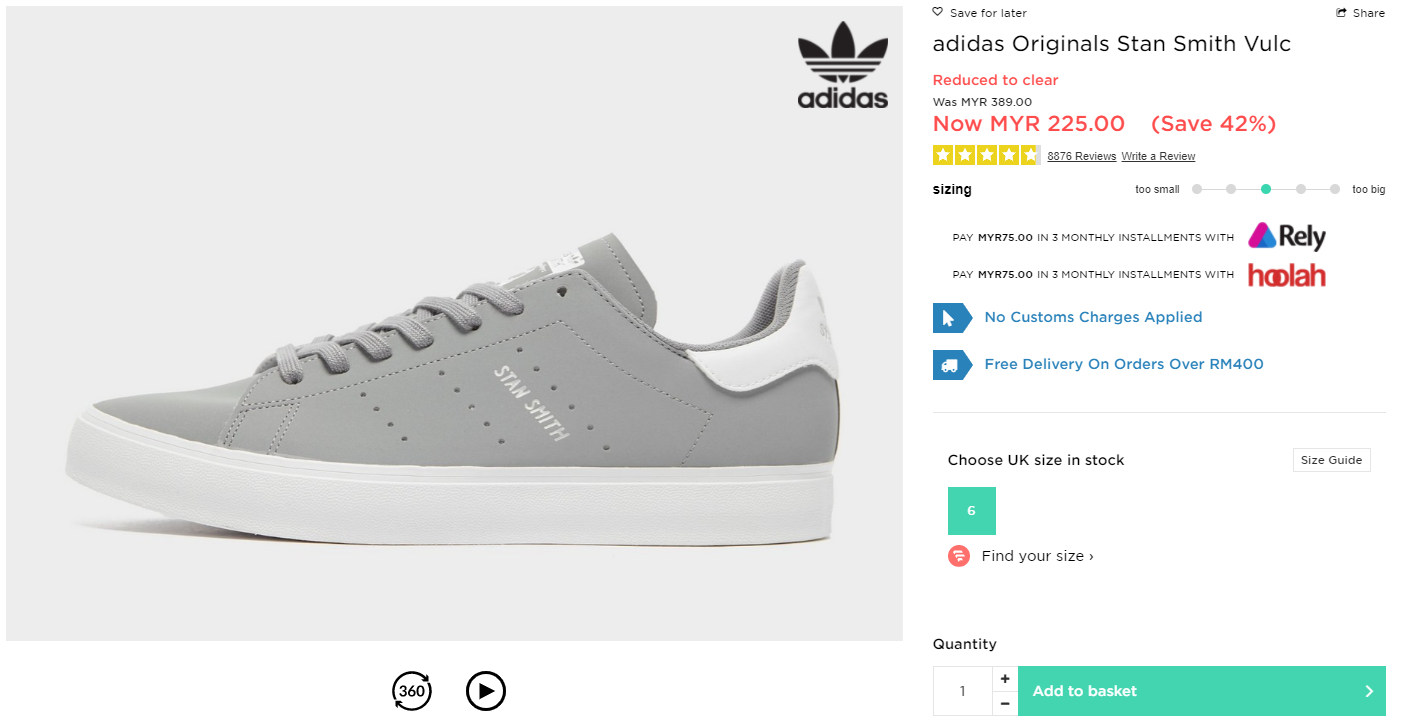Click the hoolah payment logo
This screenshot has height=723, width=1412.
[1287, 275]
